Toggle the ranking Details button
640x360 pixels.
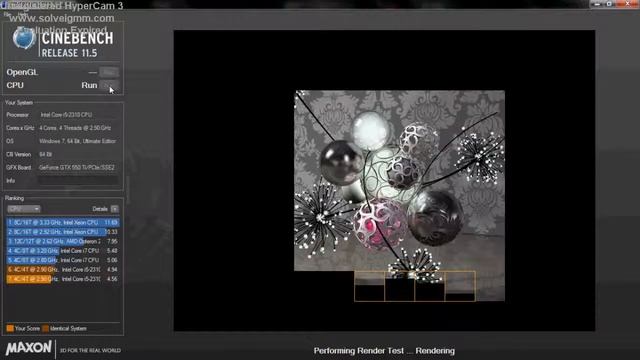(x=115, y=209)
